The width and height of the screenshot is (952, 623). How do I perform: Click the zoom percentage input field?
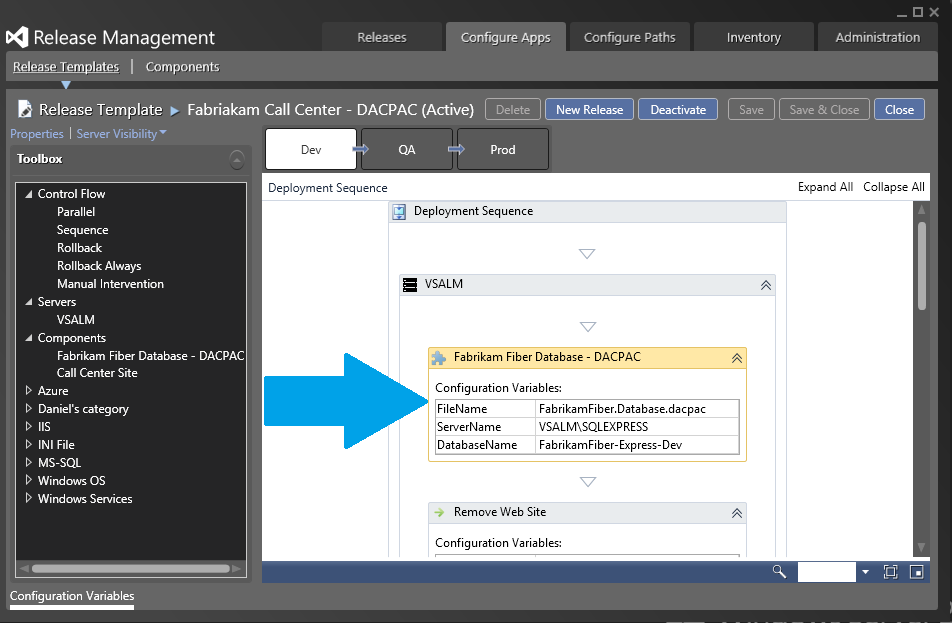click(826, 572)
